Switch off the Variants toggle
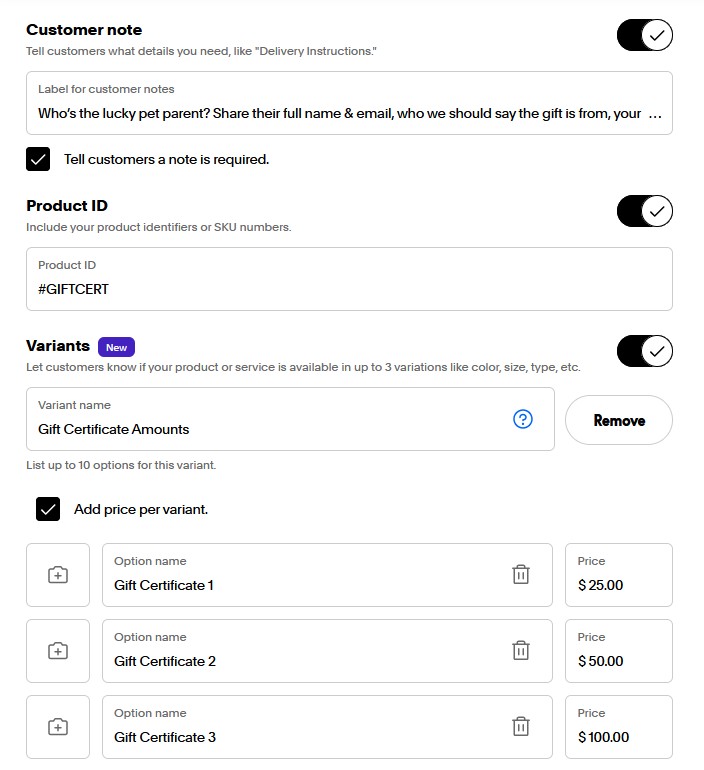Screen dimensions: 704x770 coord(645,351)
